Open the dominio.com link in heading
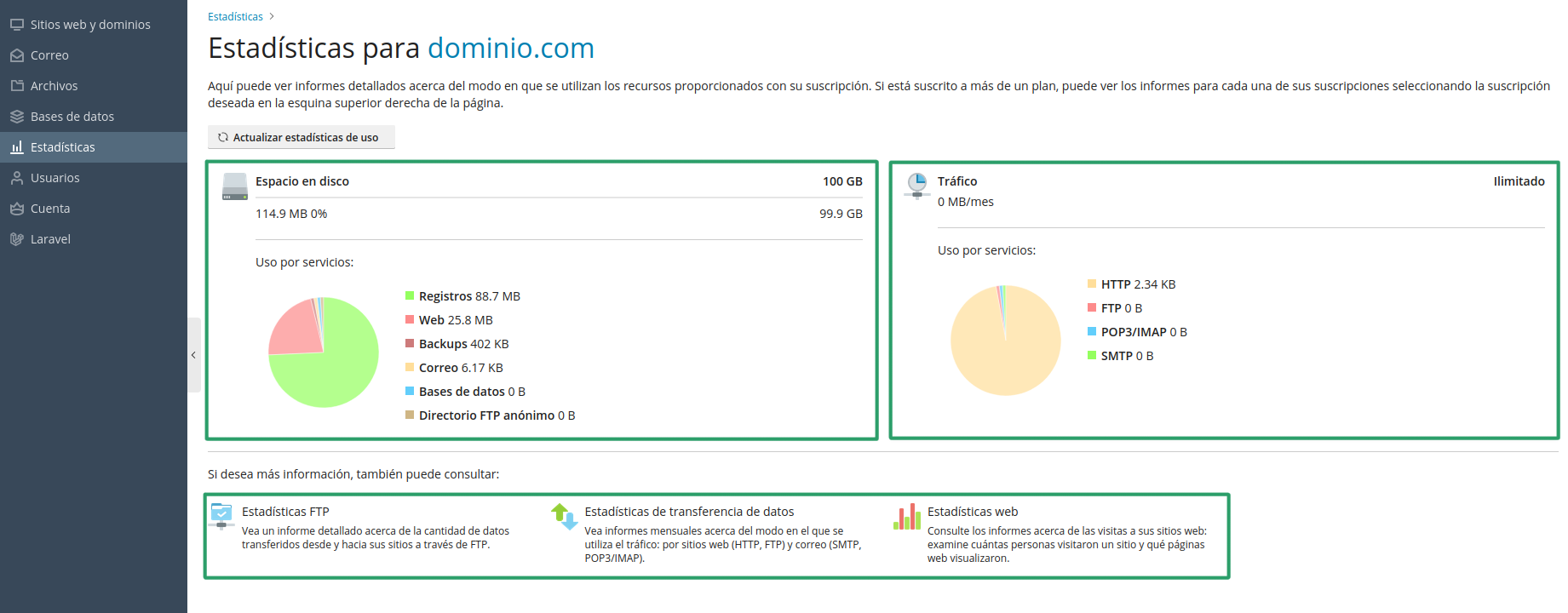Screen dimensions: 1568x613 coord(511,49)
